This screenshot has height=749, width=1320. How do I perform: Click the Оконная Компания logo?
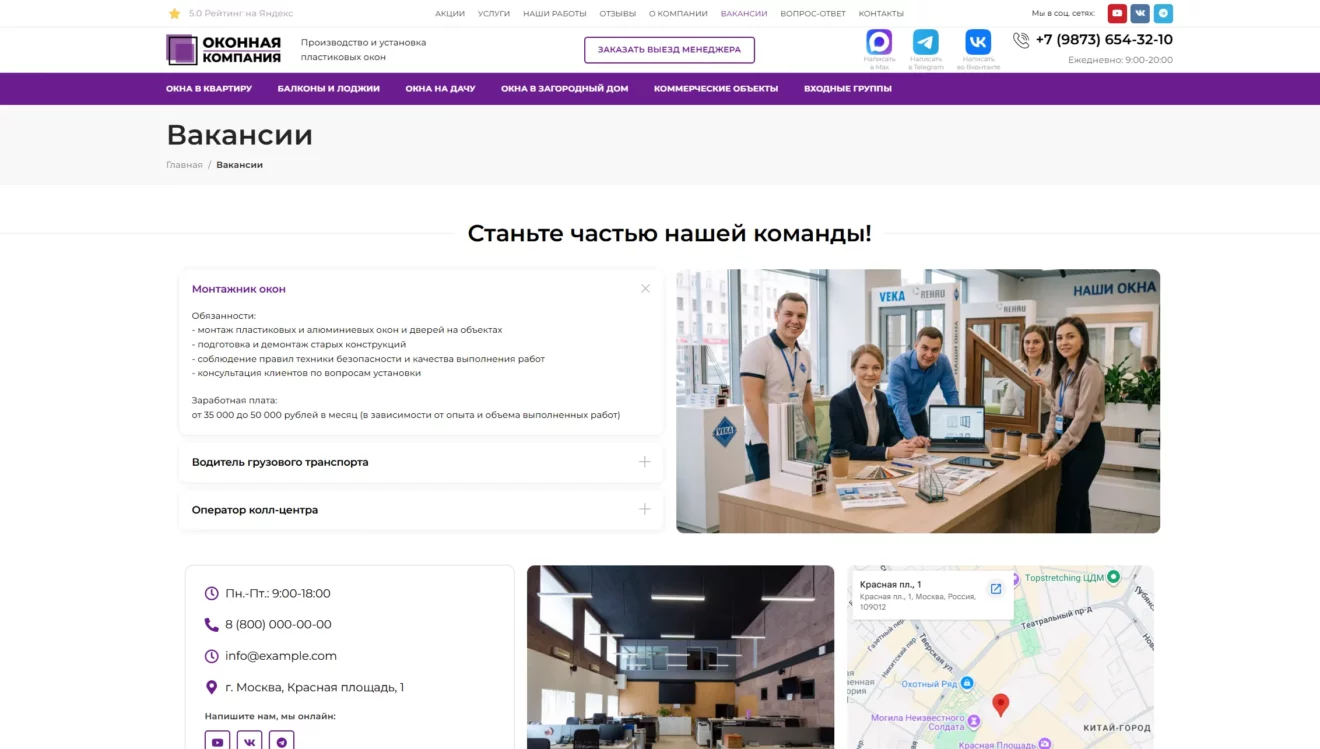[224, 50]
